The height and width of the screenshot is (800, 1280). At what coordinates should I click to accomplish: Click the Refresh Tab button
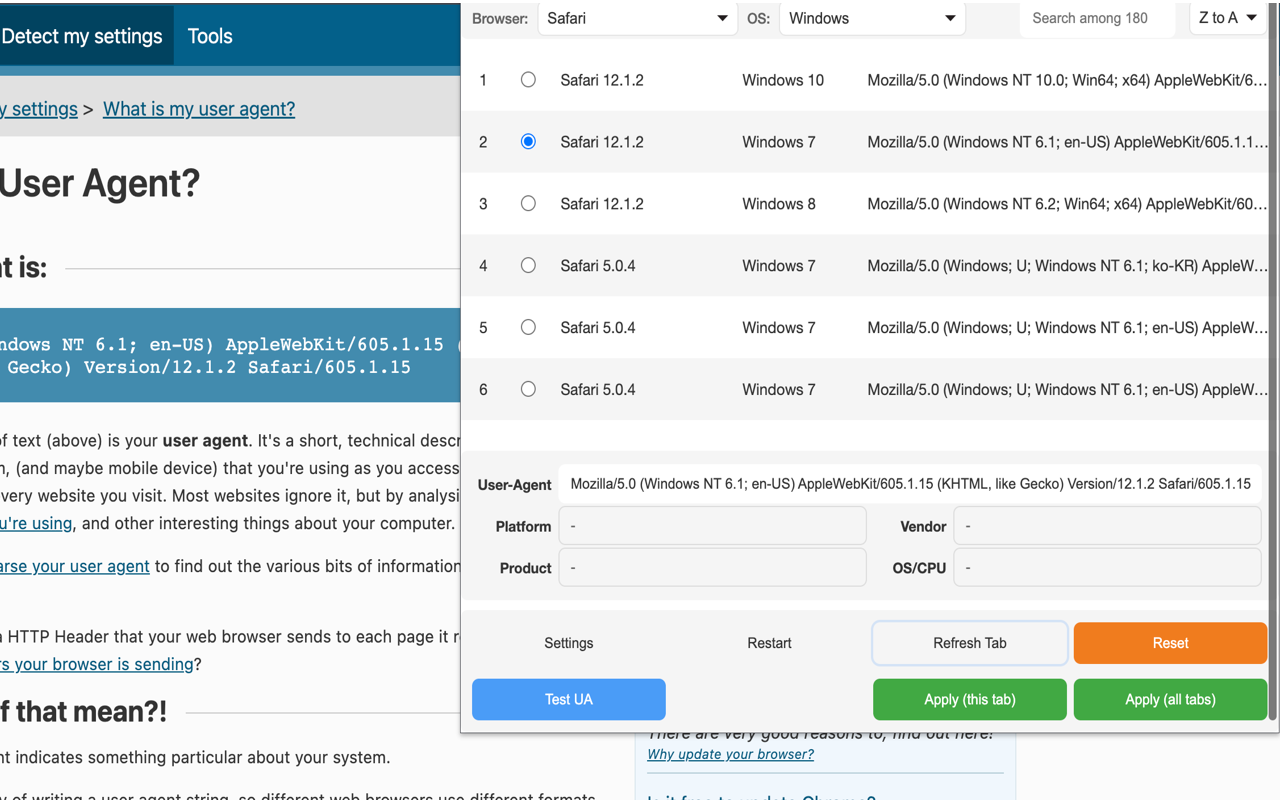(x=969, y=643)
